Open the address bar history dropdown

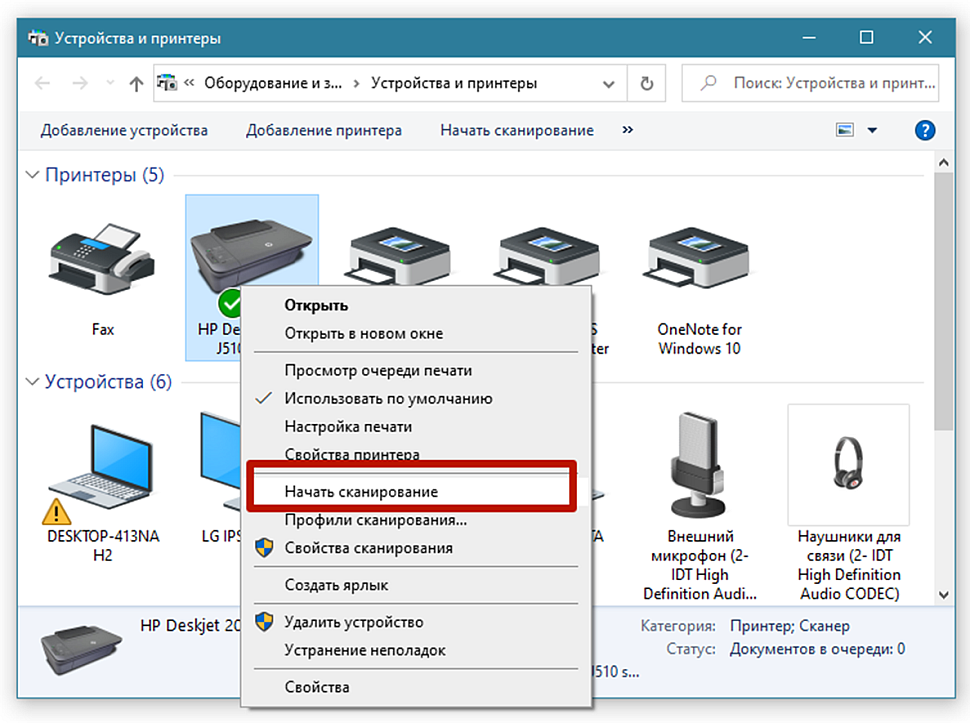point(609,84)
